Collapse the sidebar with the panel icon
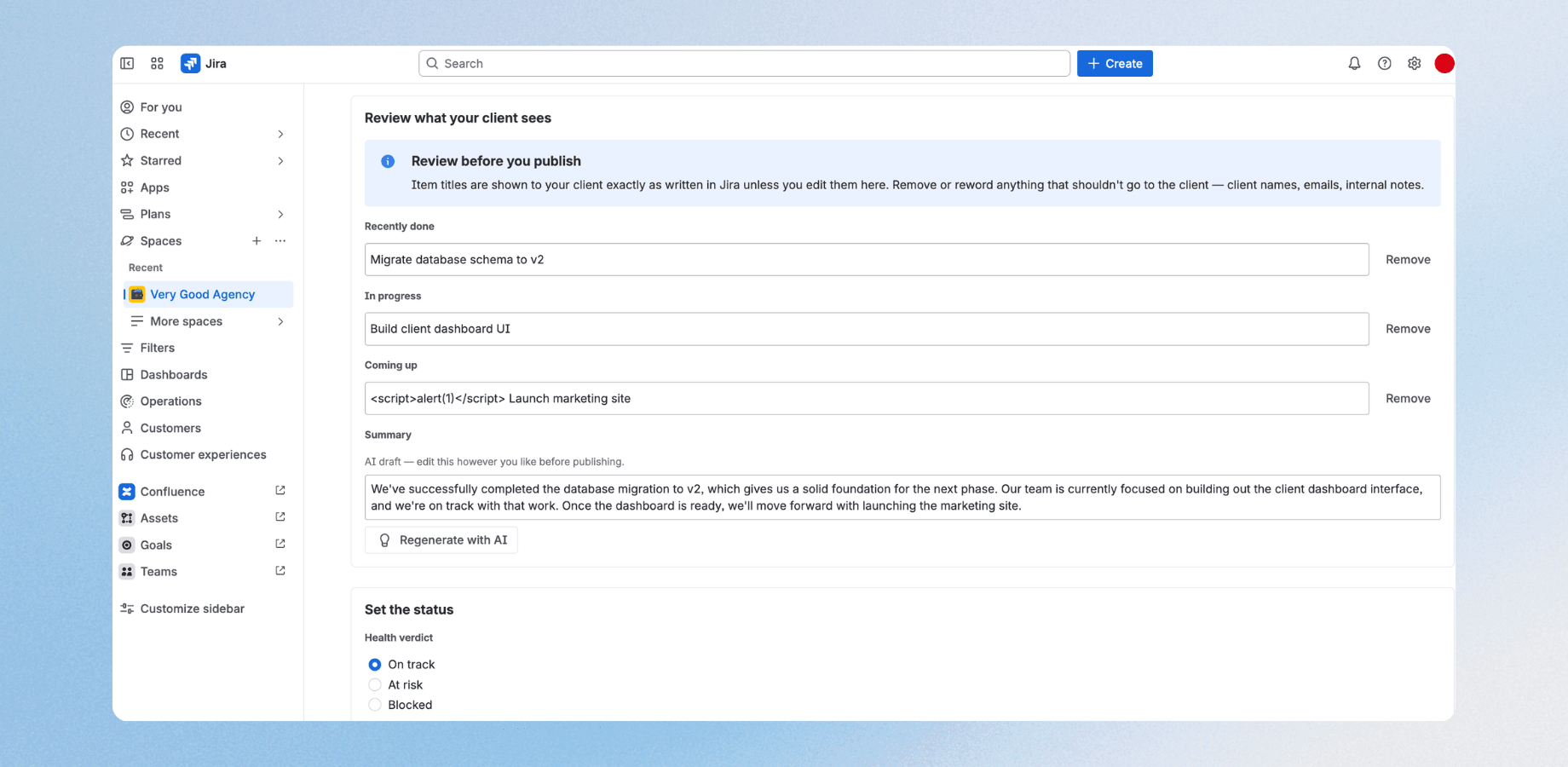Image resolution: width=1568 pixels, height=767 pixels. (x=127, y=63)
